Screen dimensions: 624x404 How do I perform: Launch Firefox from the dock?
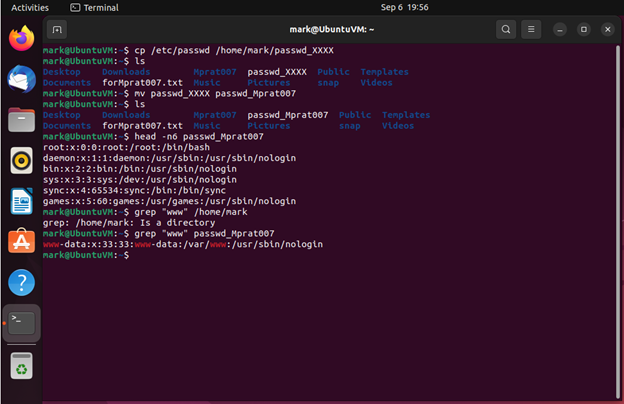click(x=21, y=39)
